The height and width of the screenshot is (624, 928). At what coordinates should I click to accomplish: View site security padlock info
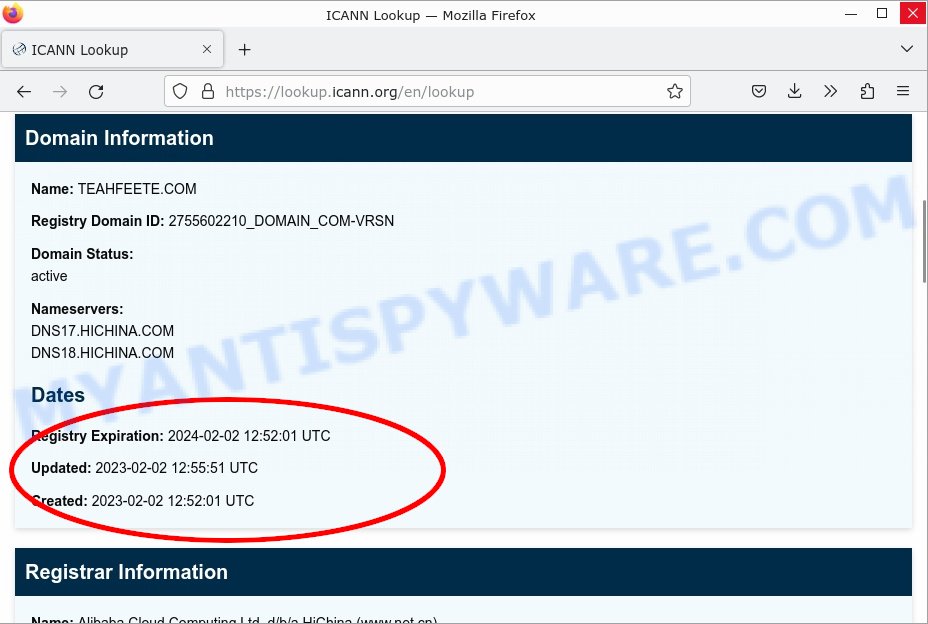(208, 91)
